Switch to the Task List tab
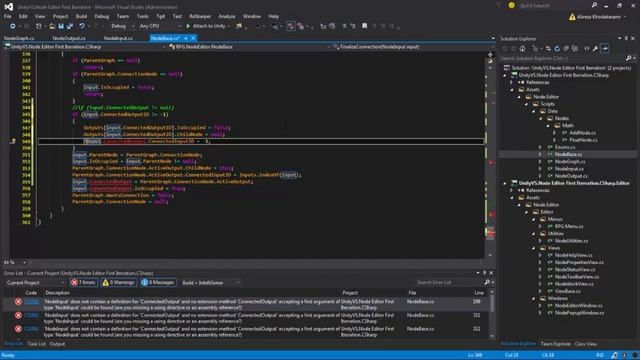The height and width of the screenshot is (360, 640). 36,344
